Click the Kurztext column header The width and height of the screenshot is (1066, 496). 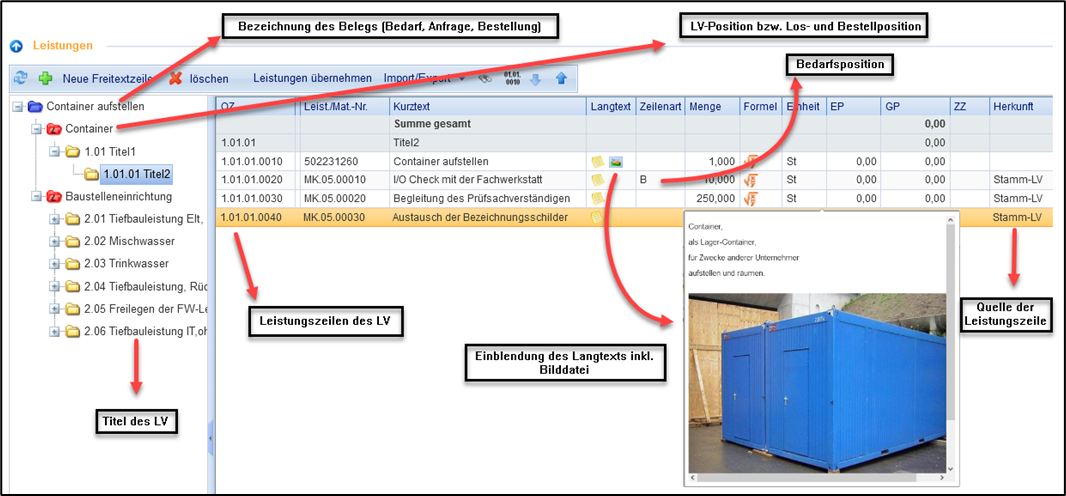click(487, 105)
